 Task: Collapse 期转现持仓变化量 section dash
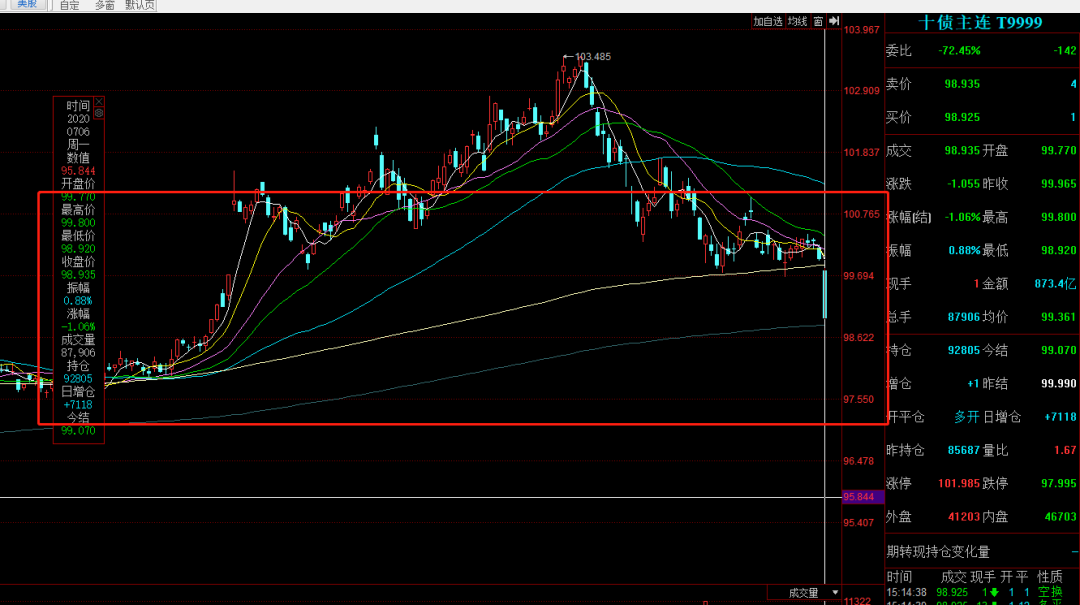coord(1074,552)
